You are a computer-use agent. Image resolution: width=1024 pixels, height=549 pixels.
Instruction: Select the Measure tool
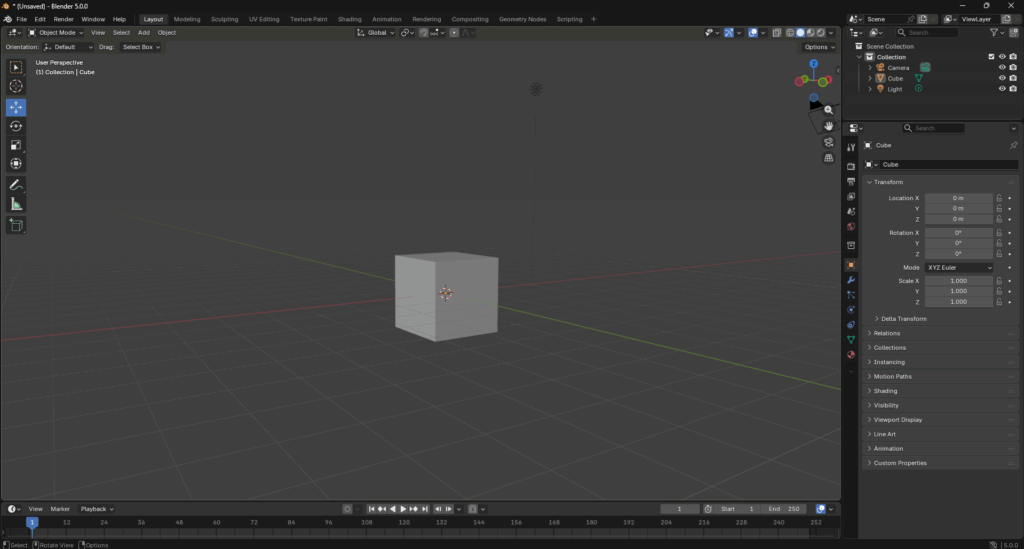coord(16,204)
